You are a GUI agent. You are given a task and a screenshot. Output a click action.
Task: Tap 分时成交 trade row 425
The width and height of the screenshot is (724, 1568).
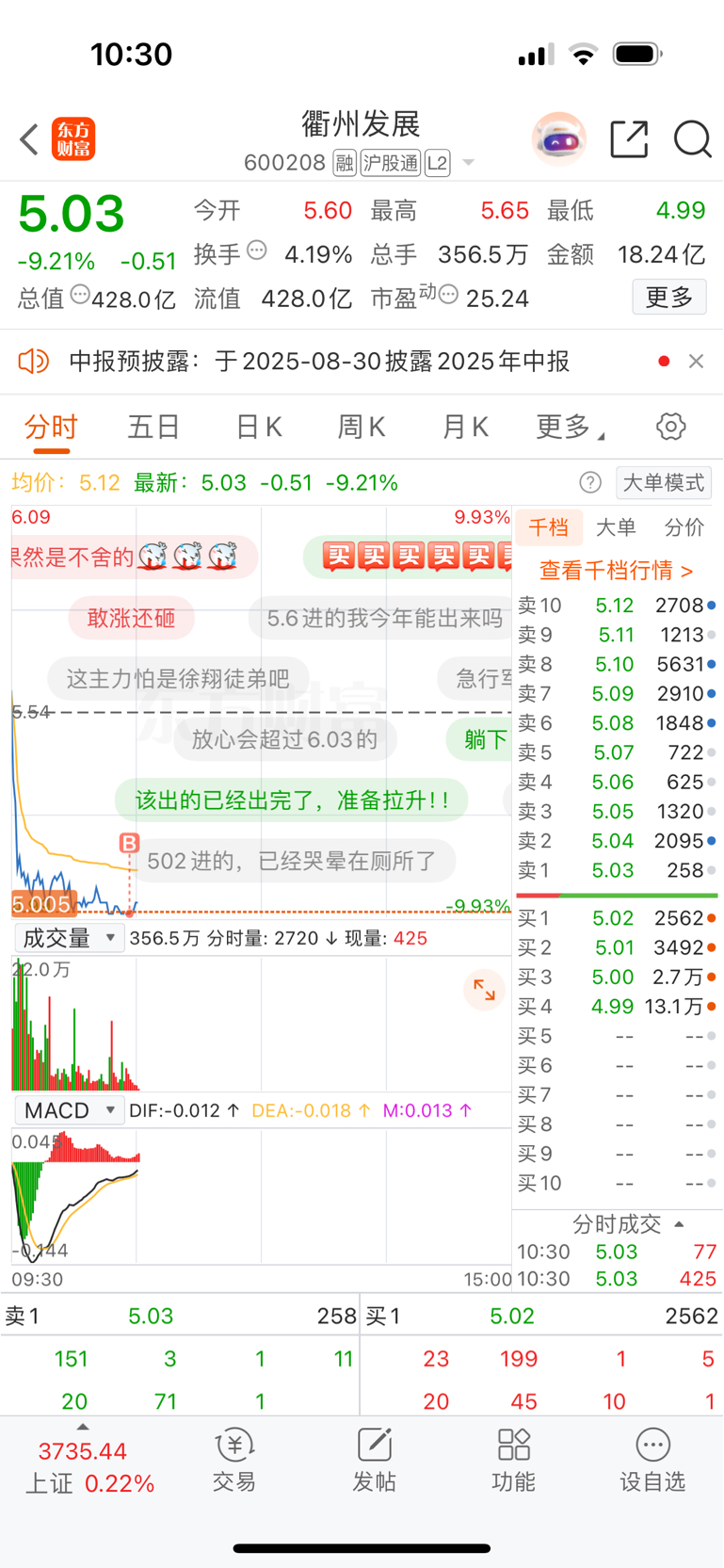pyautogui.click(x=617, y=1279)
